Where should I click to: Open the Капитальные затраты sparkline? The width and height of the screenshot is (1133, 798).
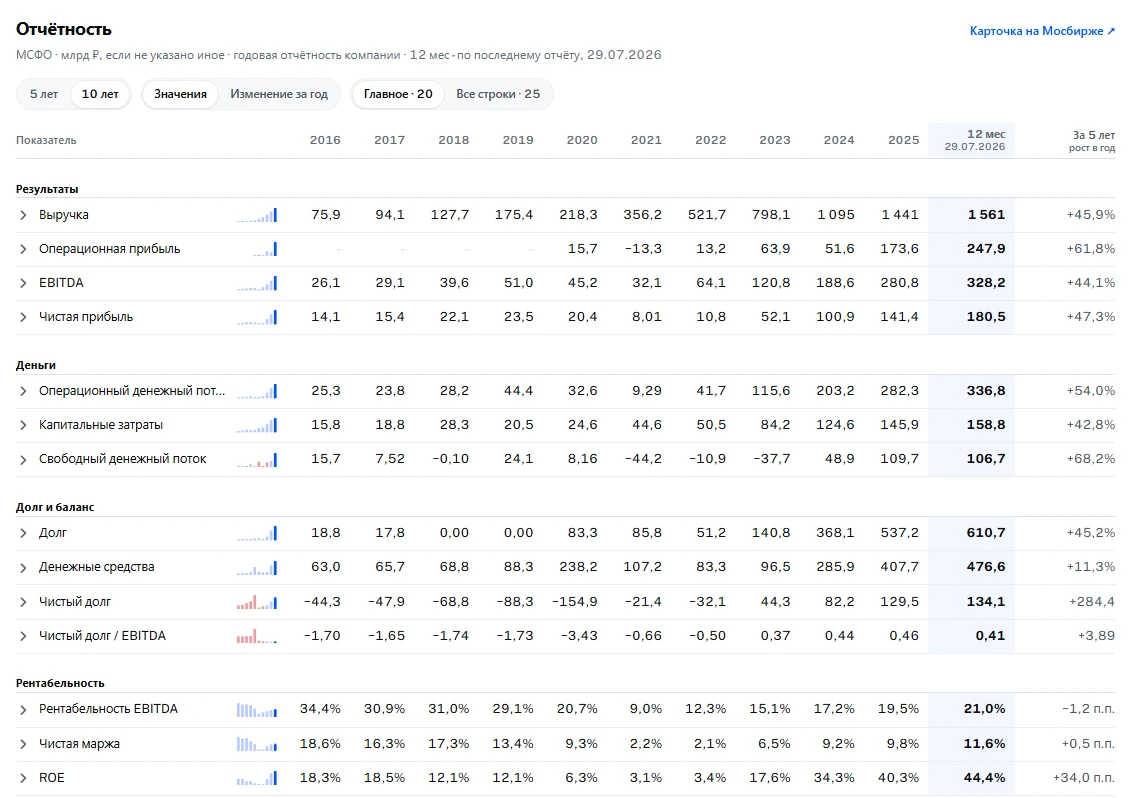[257, 425]
